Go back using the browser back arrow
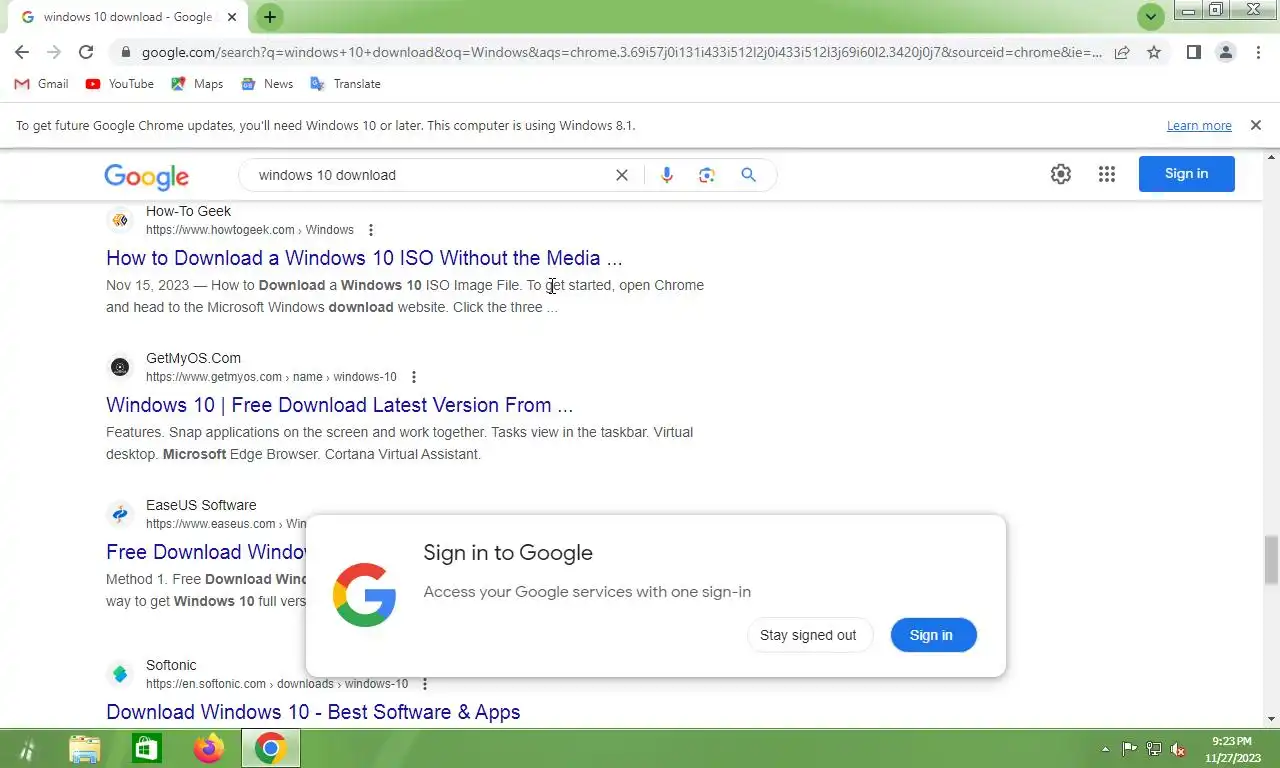 pyautogui.click(x=22, y=52)
